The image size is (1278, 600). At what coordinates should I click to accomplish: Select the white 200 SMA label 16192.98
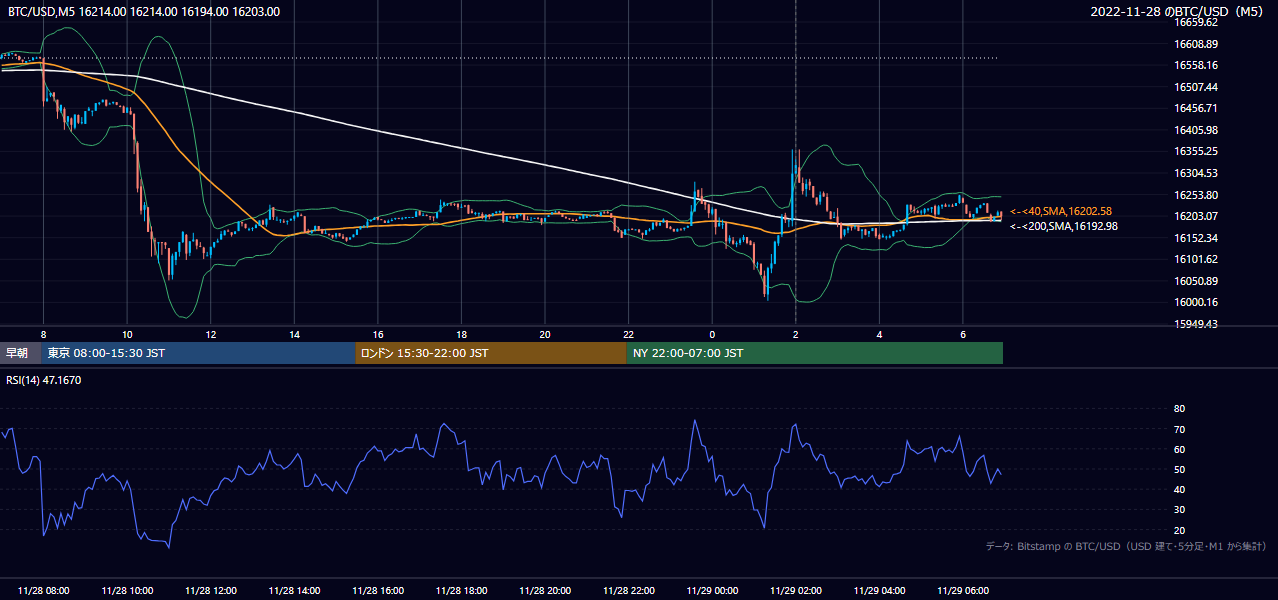(x=1064, y=226)
